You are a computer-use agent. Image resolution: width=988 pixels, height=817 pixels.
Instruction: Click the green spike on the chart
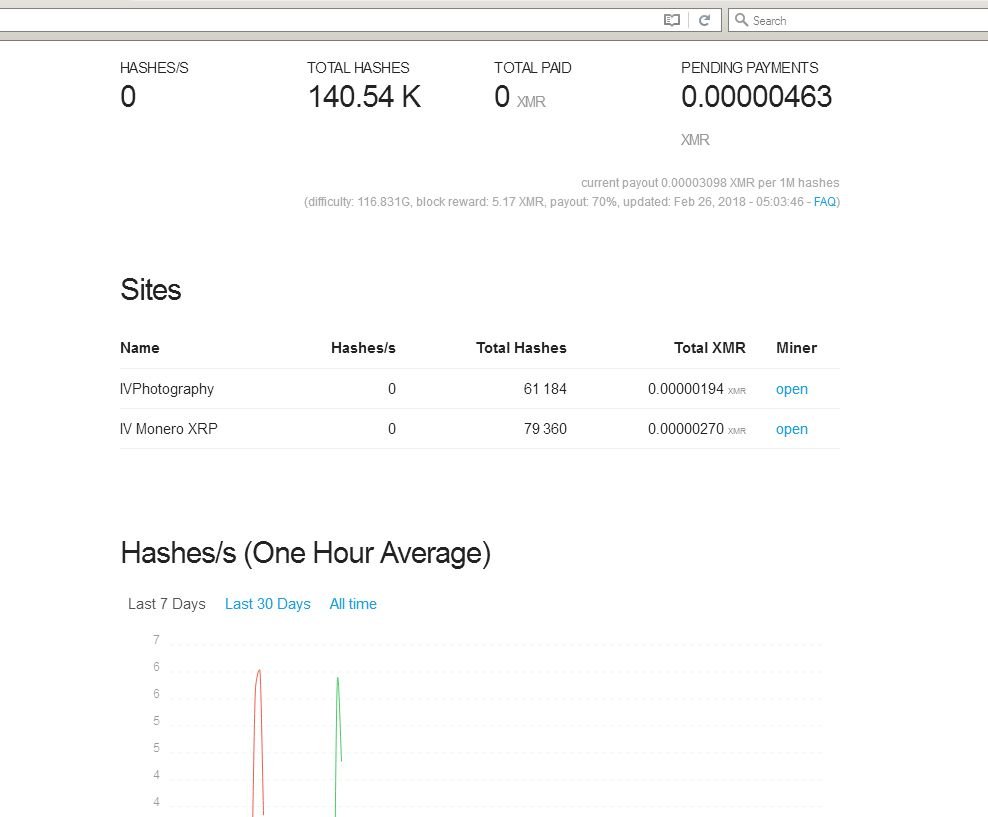[x=338, y=746]
